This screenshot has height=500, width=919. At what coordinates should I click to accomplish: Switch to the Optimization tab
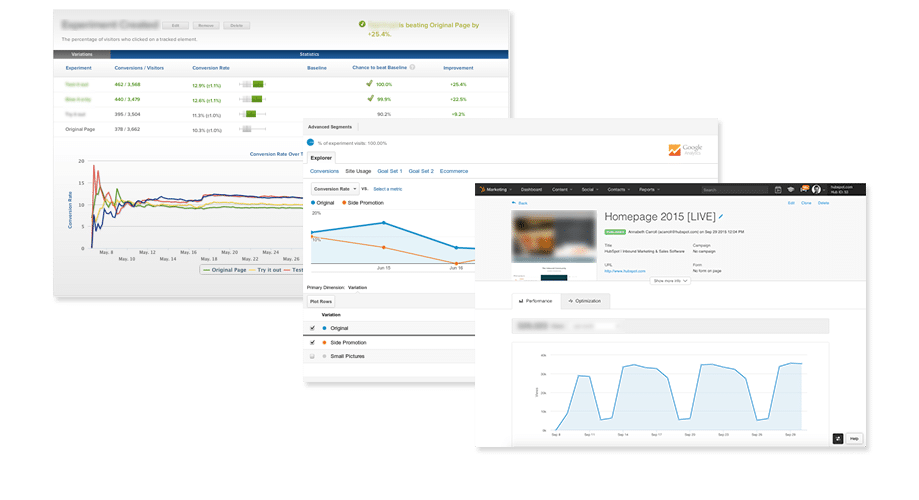tap(585, 301)
